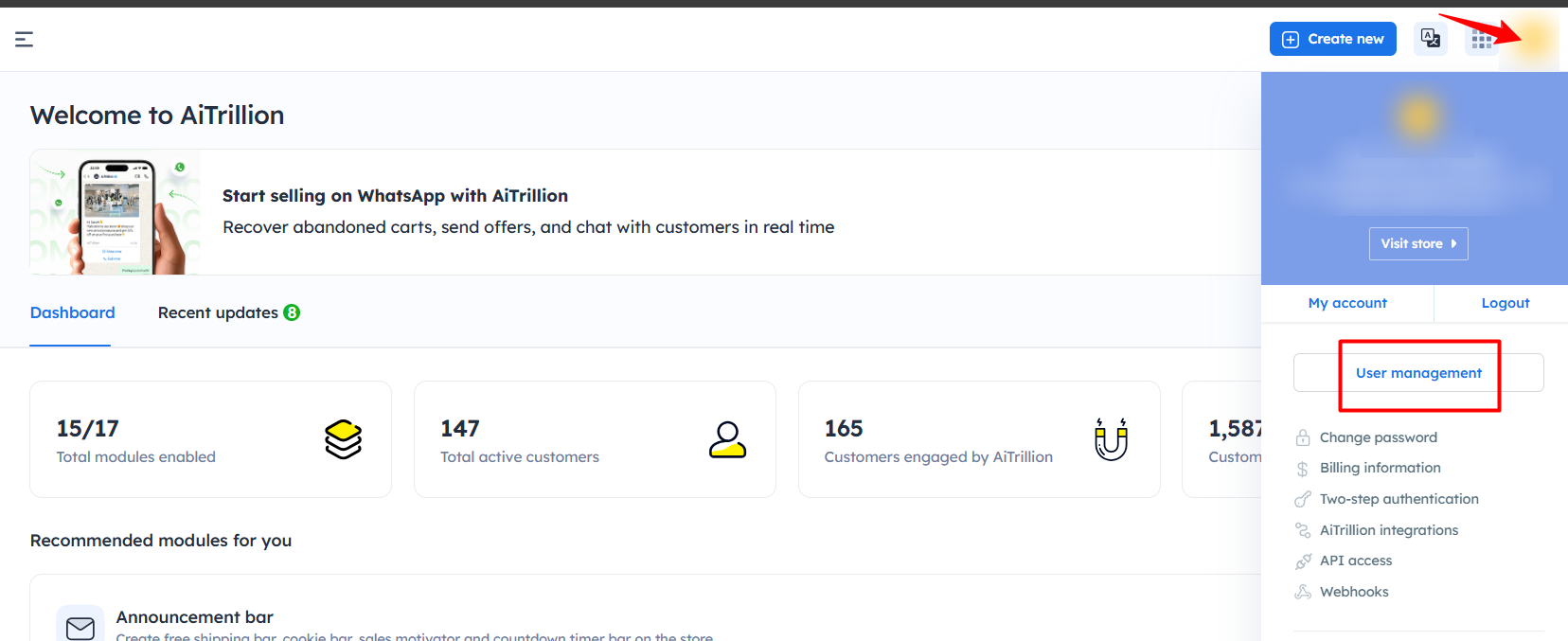Open User management
The height and width of the screenshot is (641, 1568).
[x=1417, y=373]
